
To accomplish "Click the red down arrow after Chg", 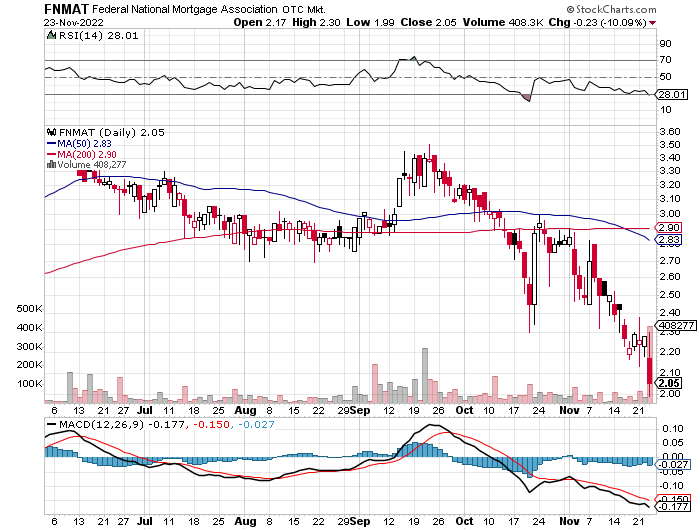I will click(653, 23).
